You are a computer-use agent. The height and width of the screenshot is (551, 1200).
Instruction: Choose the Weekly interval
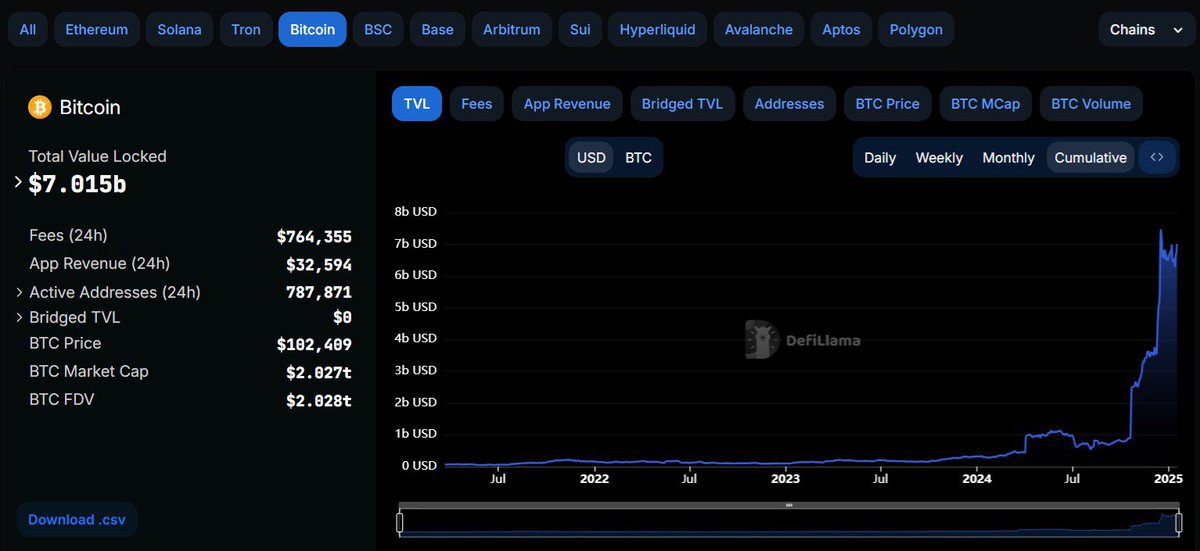click(x=939, y=158)
